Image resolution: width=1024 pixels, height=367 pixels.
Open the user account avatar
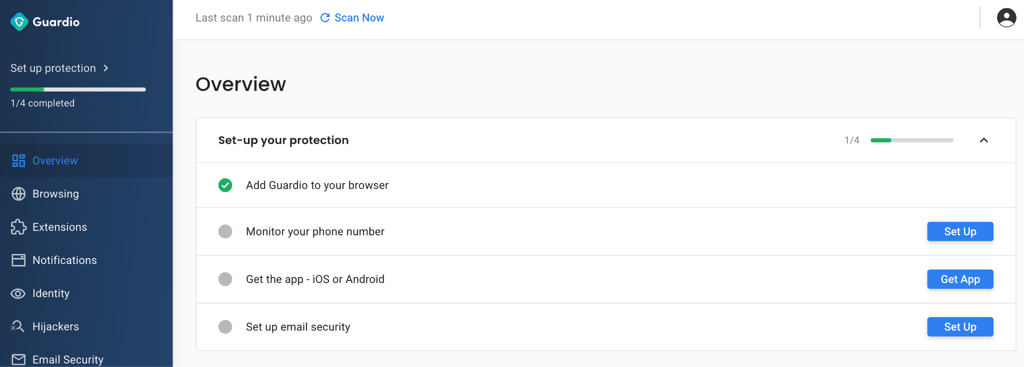coord(1006,18)
